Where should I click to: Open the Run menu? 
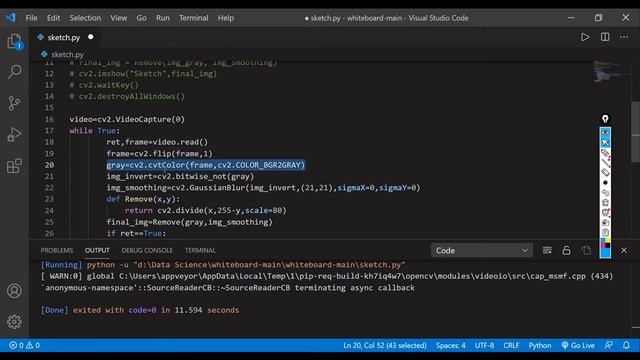point(162,18)
